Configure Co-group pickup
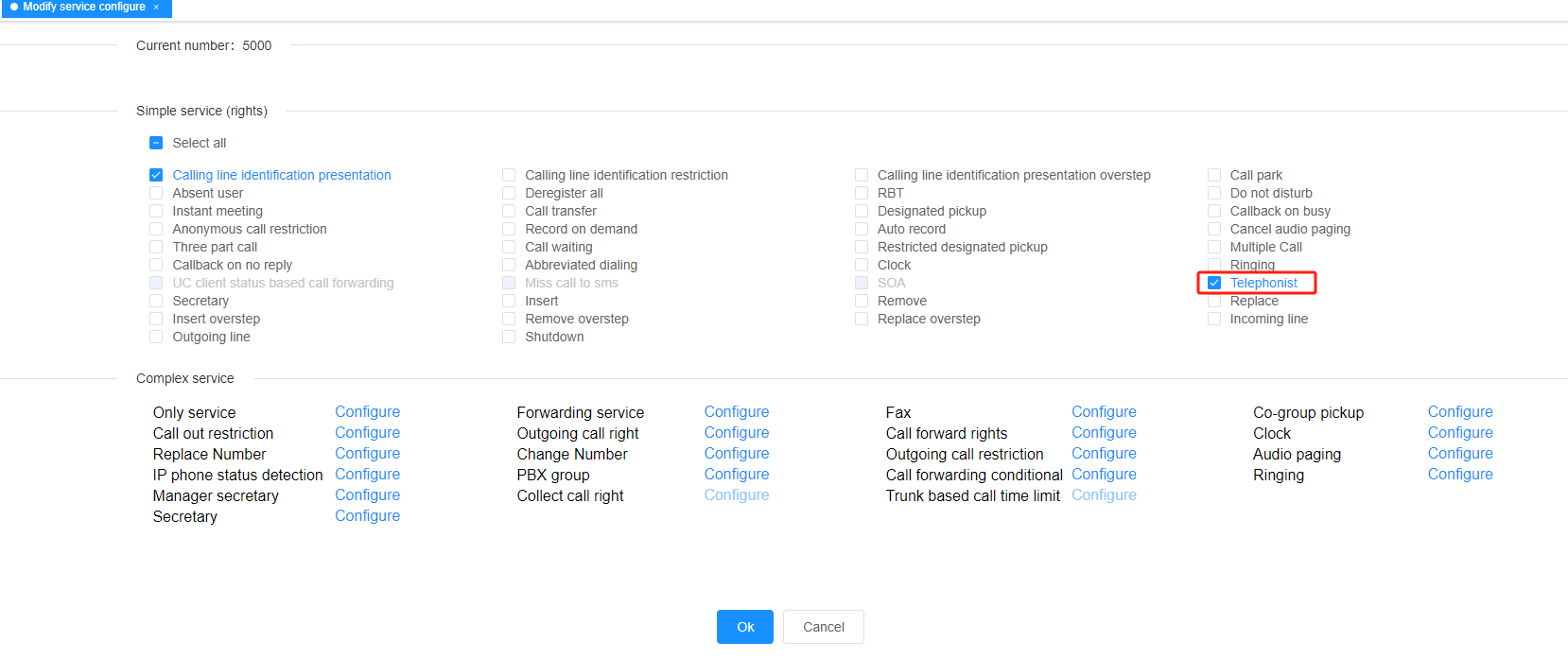This screenshot has width=1568, height=659. tap(1460, 412)
